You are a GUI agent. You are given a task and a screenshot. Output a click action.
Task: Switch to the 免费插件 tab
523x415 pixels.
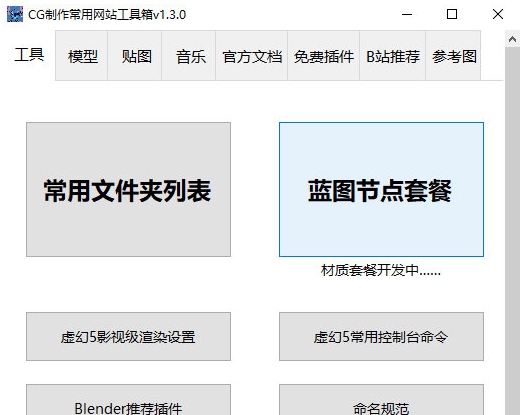[x=324, y=56]
